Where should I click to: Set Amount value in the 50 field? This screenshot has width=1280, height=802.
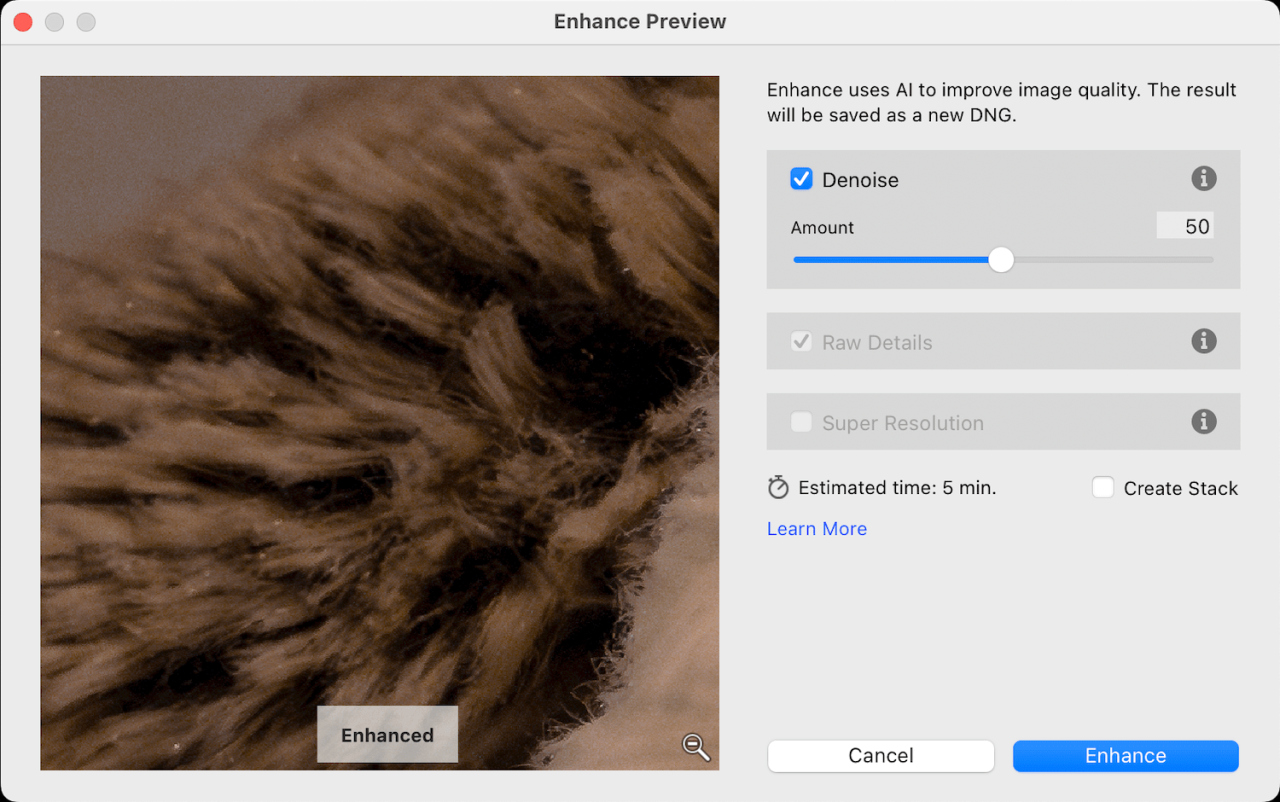[1185, 226]
